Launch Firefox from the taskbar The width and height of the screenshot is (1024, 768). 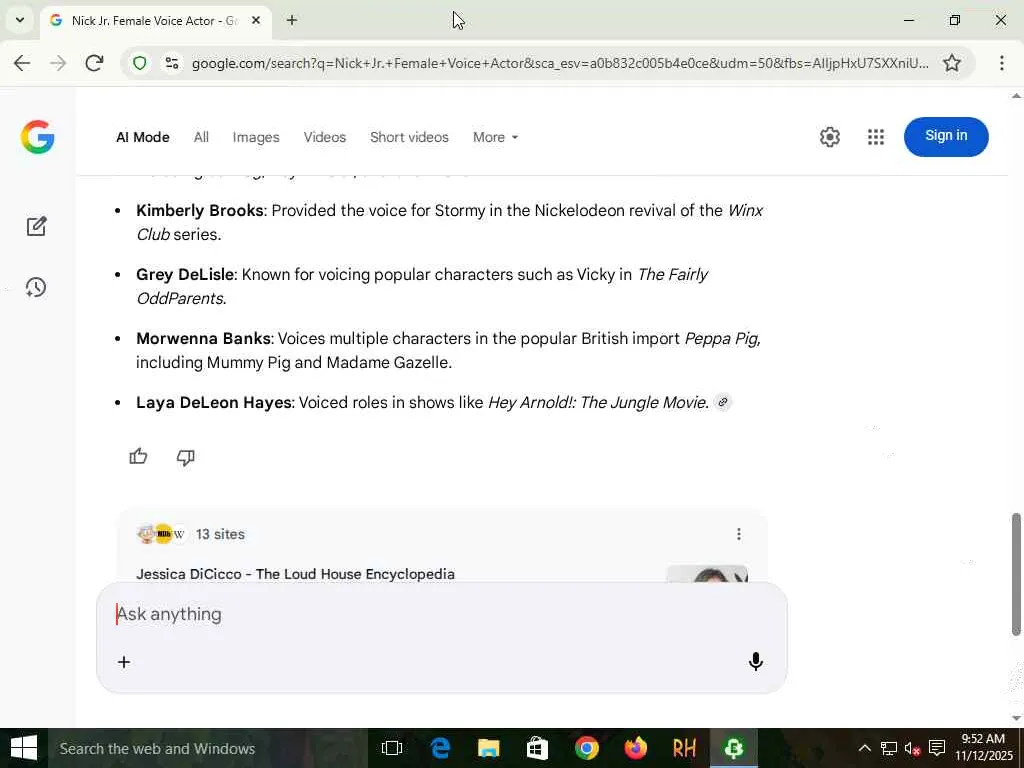(x=635, y=748)
